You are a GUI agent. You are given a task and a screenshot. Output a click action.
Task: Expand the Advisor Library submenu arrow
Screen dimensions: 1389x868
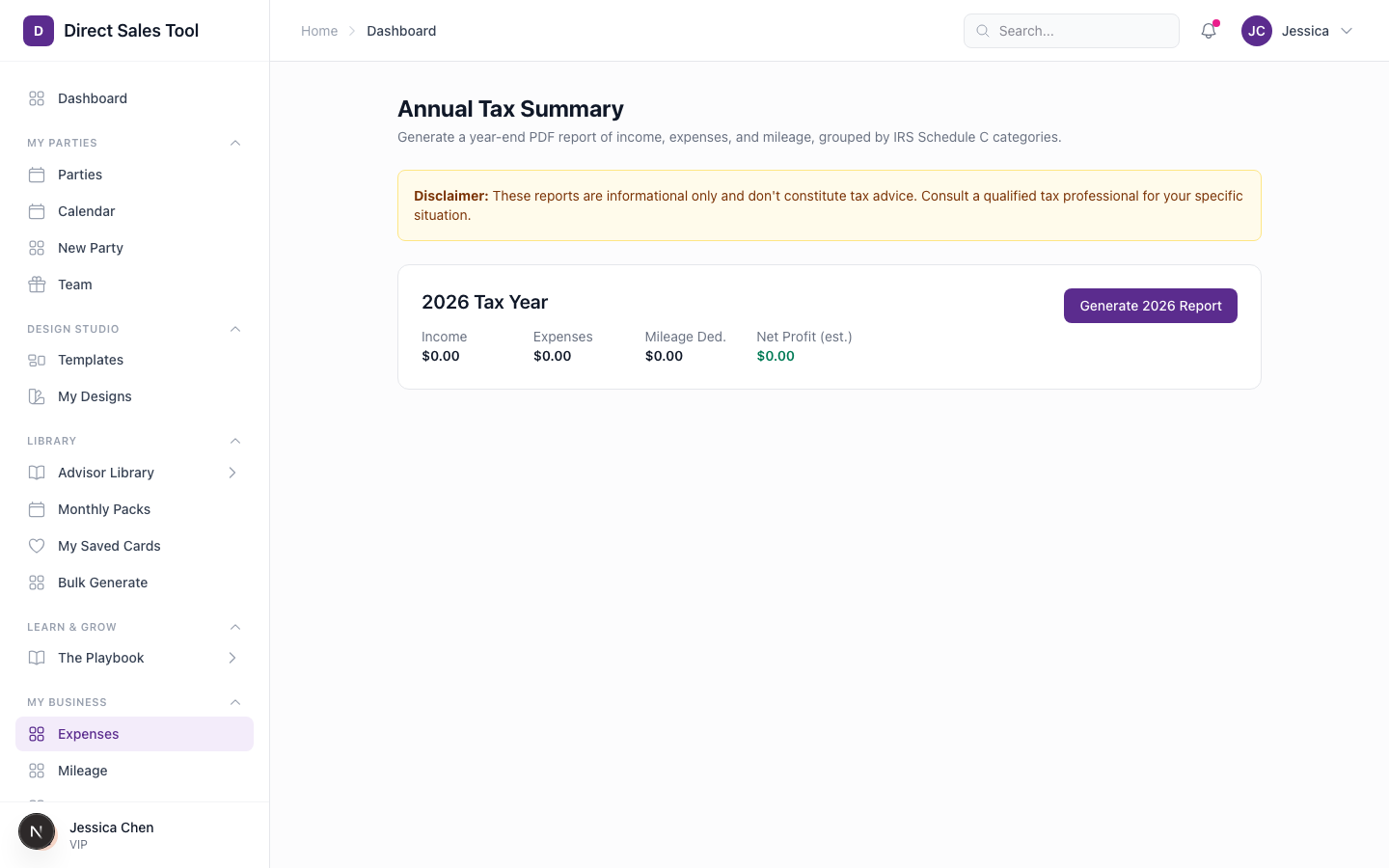(232, 473)
